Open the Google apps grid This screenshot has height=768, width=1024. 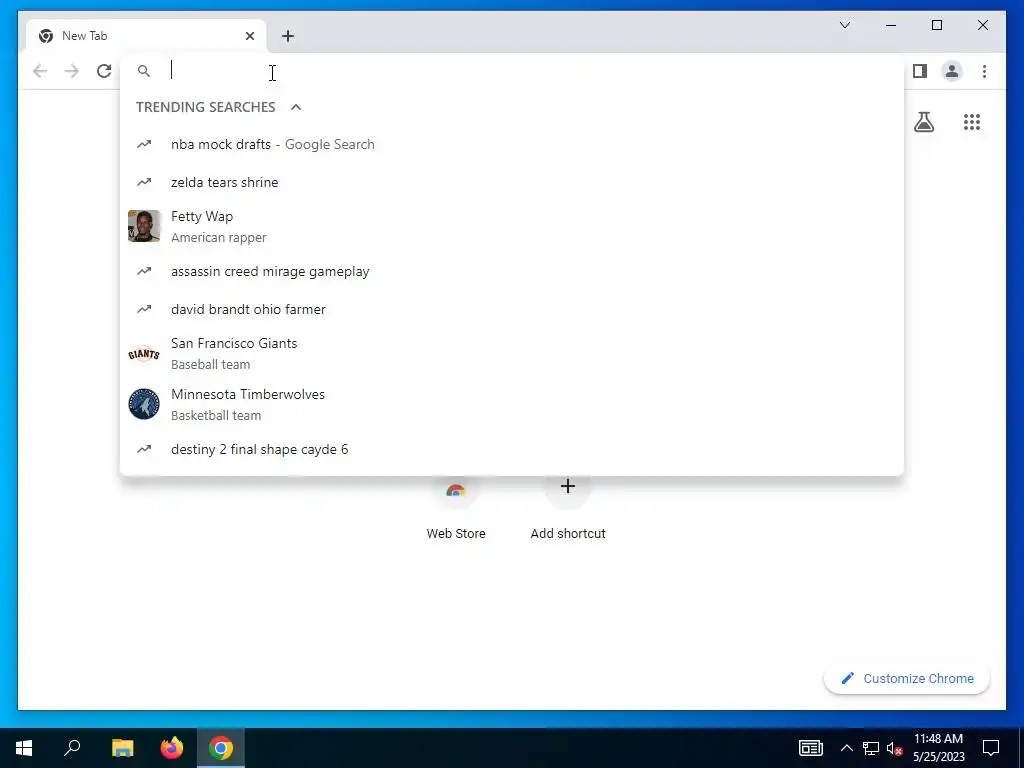[972, 122]
